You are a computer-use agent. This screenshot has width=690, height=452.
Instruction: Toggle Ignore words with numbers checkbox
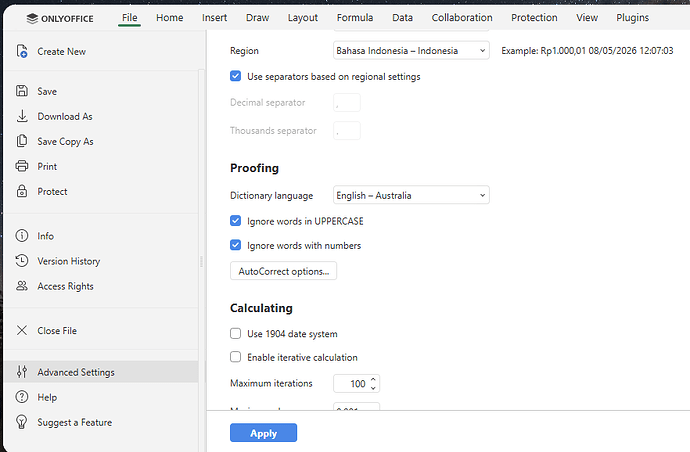(x=235, y=245)
